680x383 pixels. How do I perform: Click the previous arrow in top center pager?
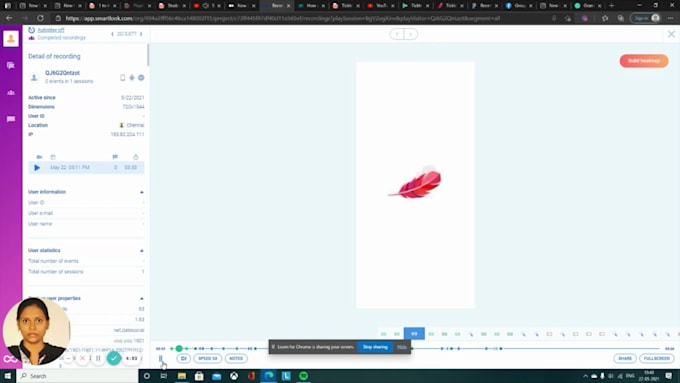[397, 34]
